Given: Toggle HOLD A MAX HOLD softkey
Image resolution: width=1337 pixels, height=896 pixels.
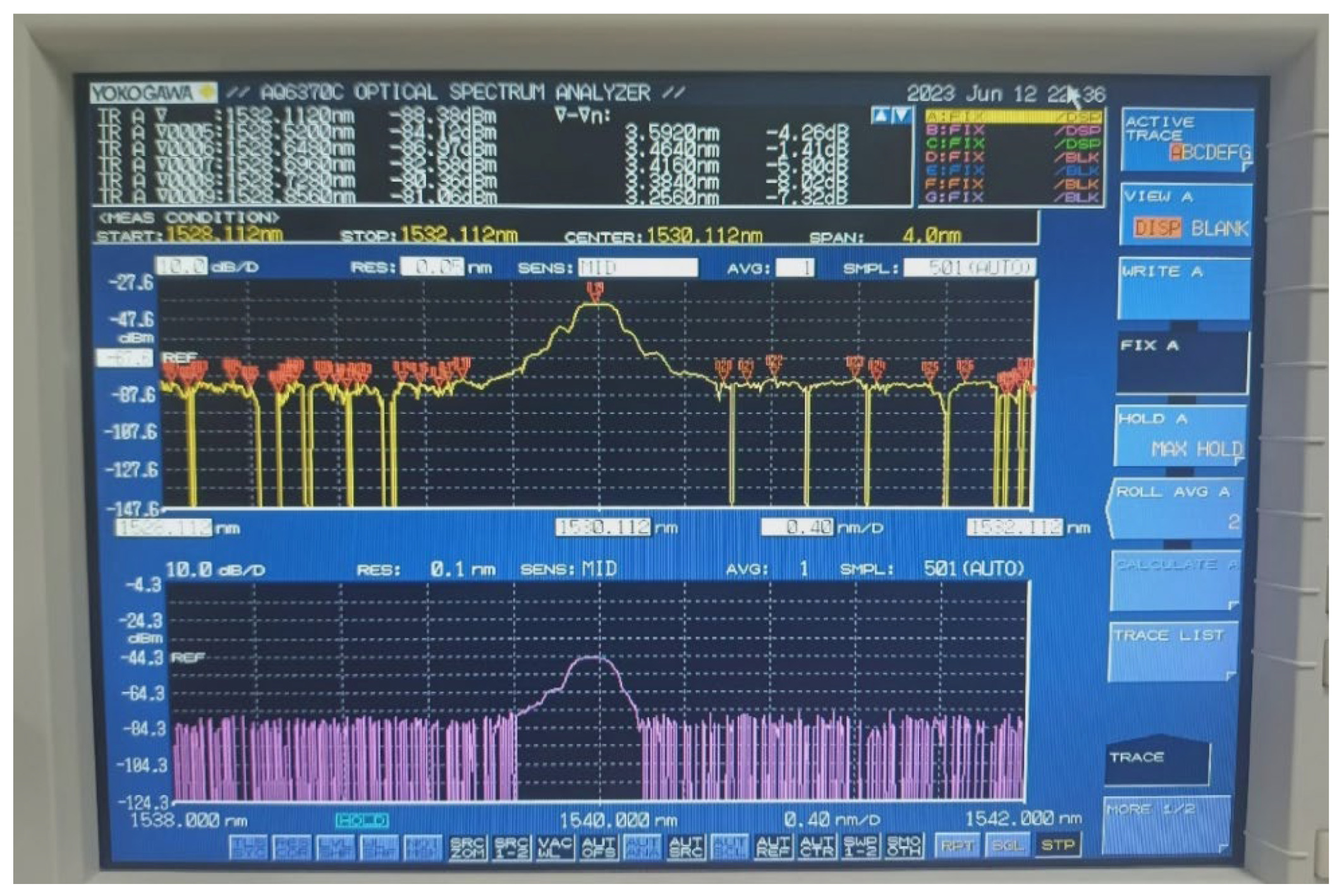Looking at the screenshot, I should 1180,435.
